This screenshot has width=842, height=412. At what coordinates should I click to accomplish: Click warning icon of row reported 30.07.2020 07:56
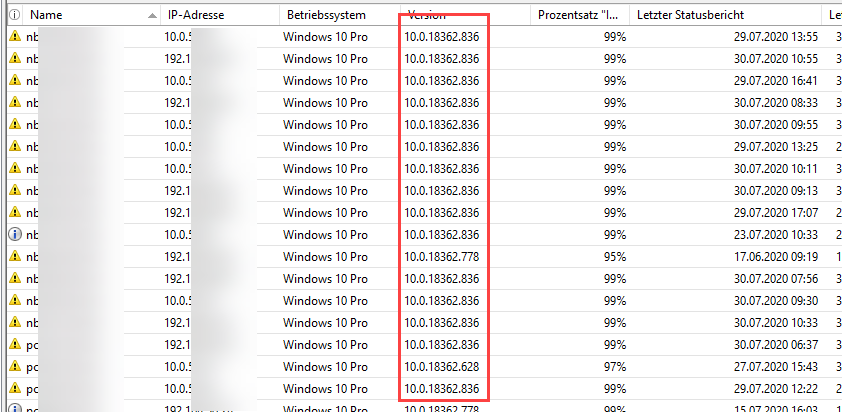[x=15, y=279]
